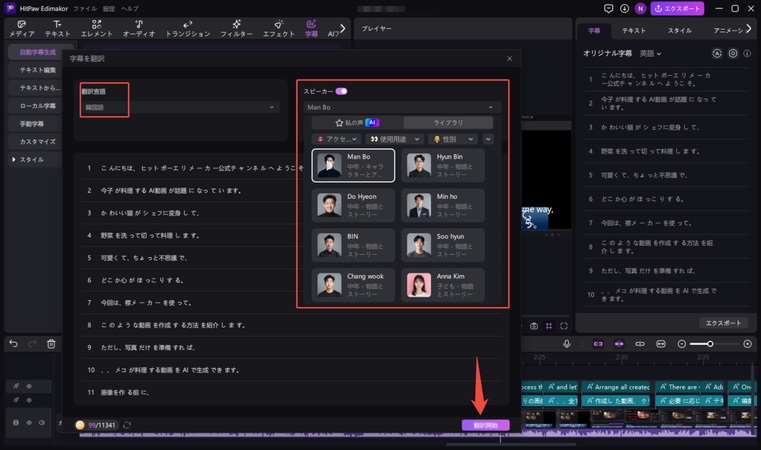This screenshot has width=761, height=450.
Task: Toggle visibility eye on the video track
Action: [x=30, y=423]
